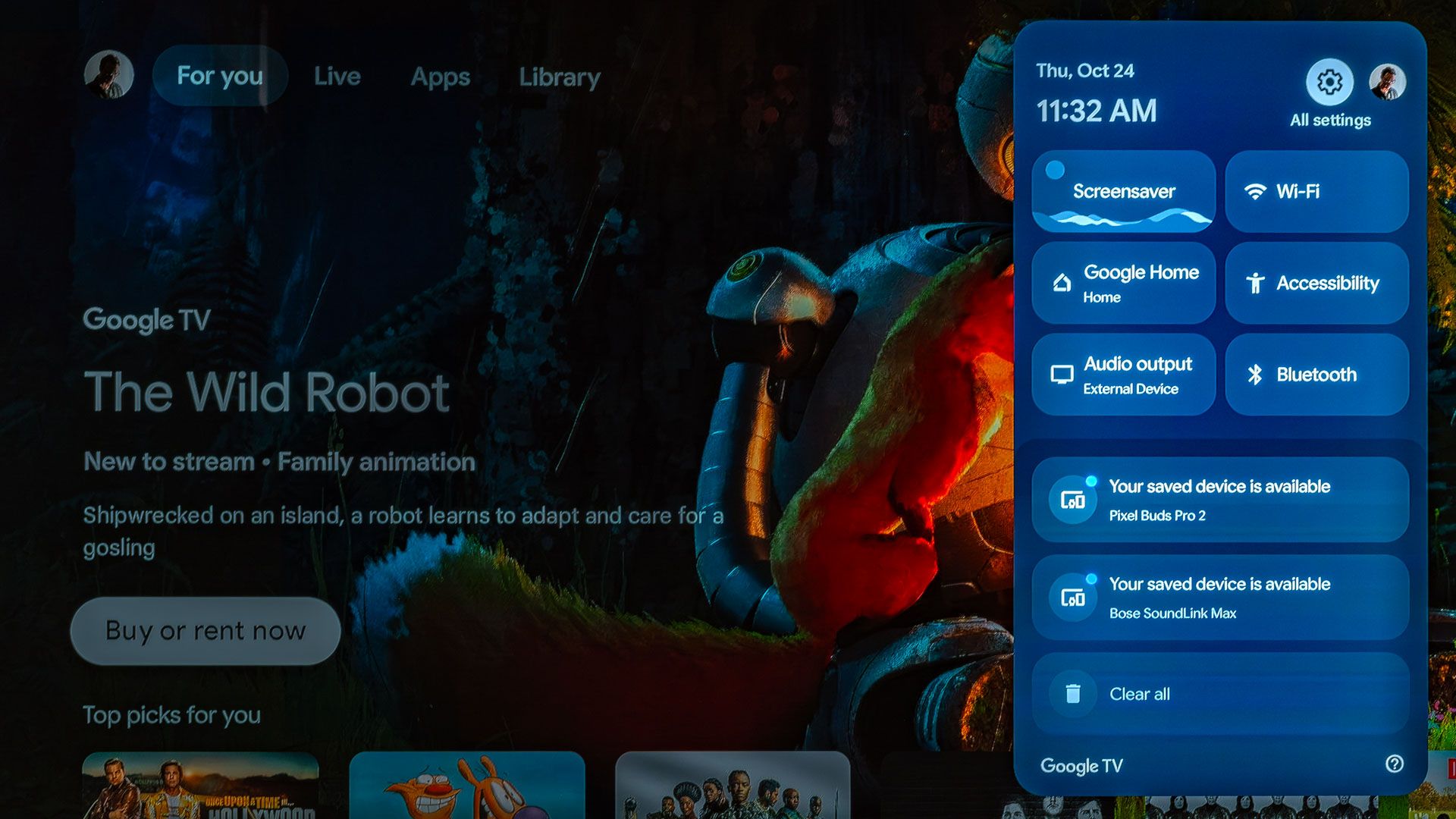The height and width of the screenshot is (819, 1456).
Task: Open Audio output device settings
Action: [x=1124, y=375]
